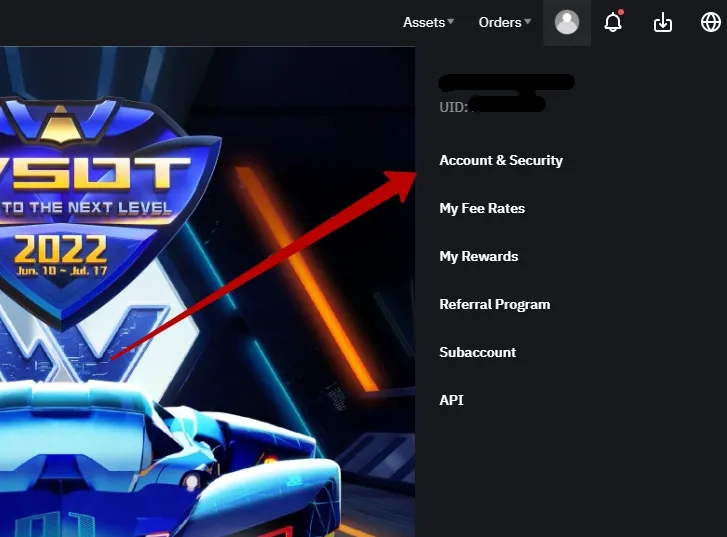Expand the Assets dropdown menu

coord(428,22)
